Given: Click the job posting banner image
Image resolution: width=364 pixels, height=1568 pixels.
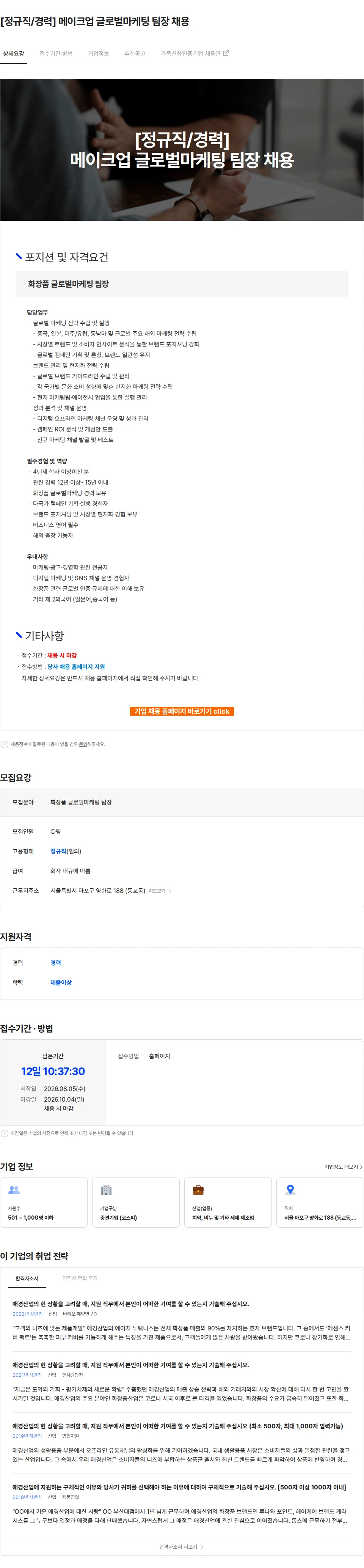Looking at the screenshot, I should click(182, 150).
